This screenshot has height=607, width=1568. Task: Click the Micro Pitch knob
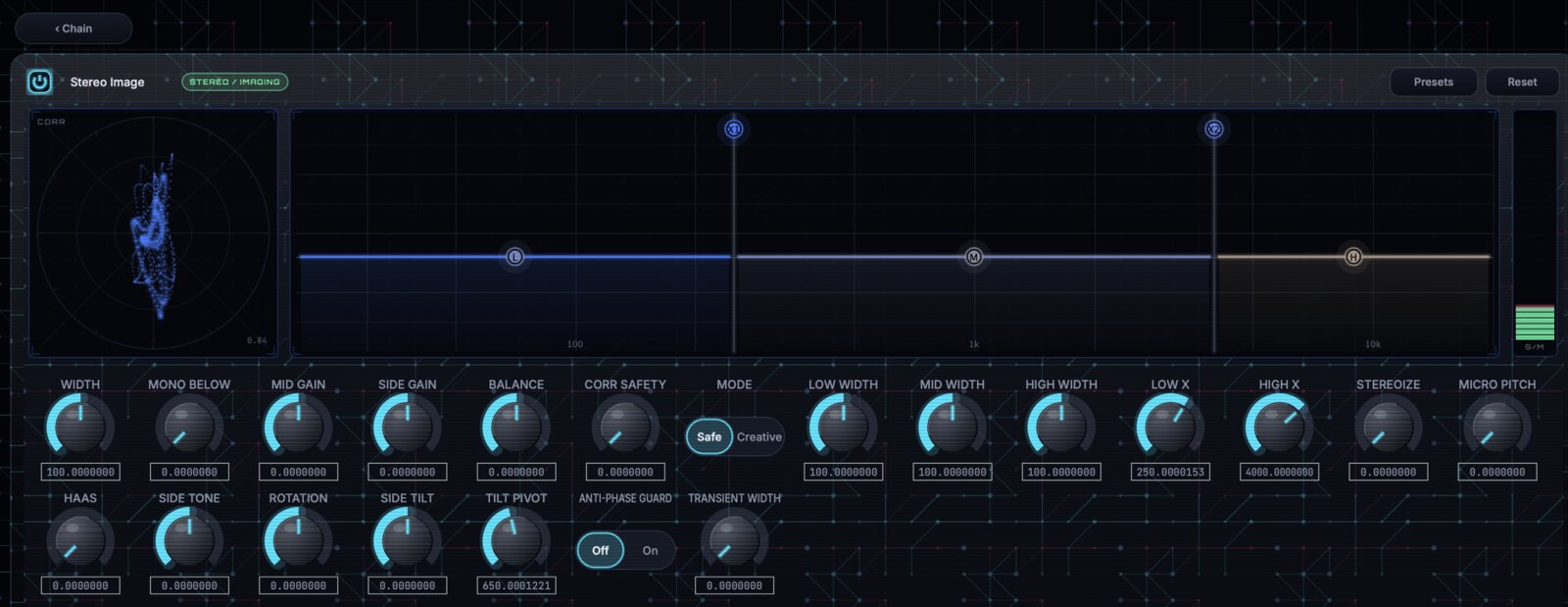pyautogui.click(x=1496, y=428)
